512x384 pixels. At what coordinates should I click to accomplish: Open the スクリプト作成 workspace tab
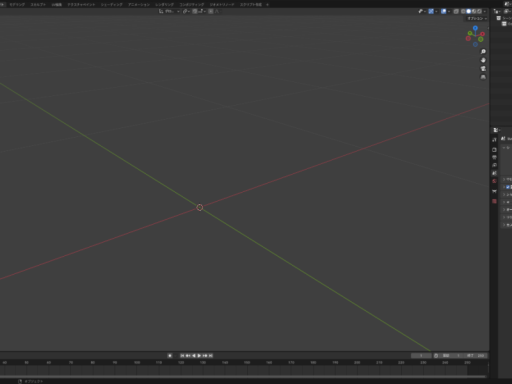coord(251,5)
